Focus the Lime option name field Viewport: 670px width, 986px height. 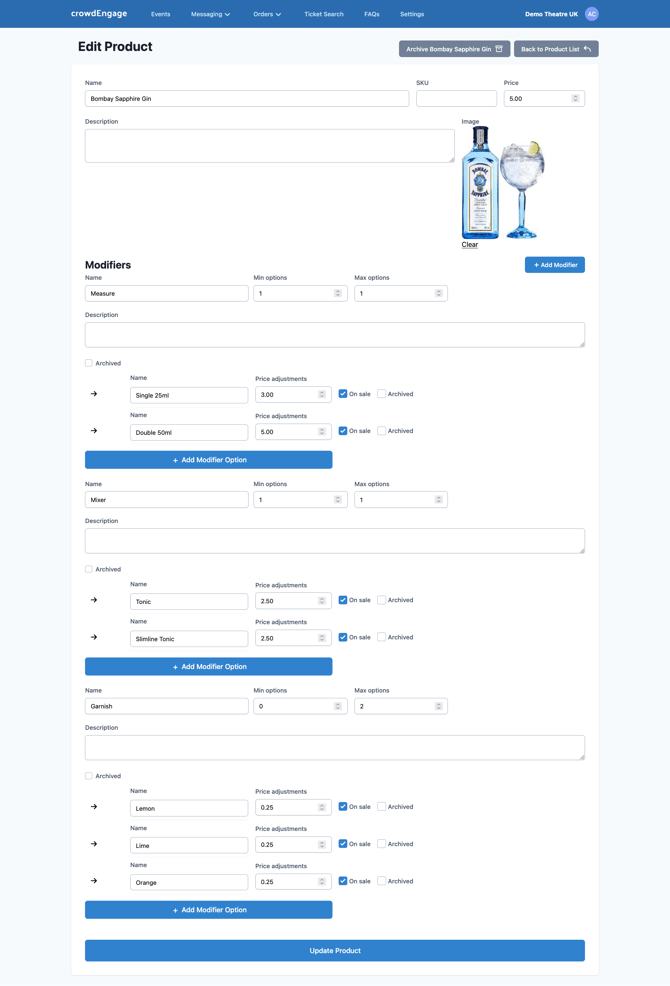point(189,845)
